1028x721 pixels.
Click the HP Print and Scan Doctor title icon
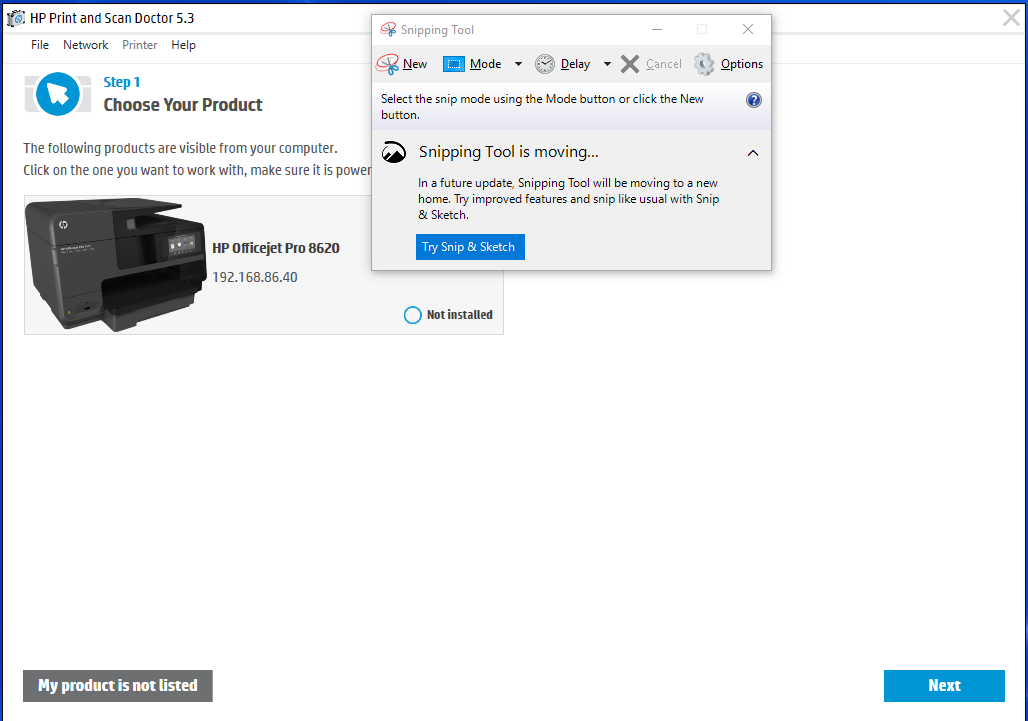[16, 18]
